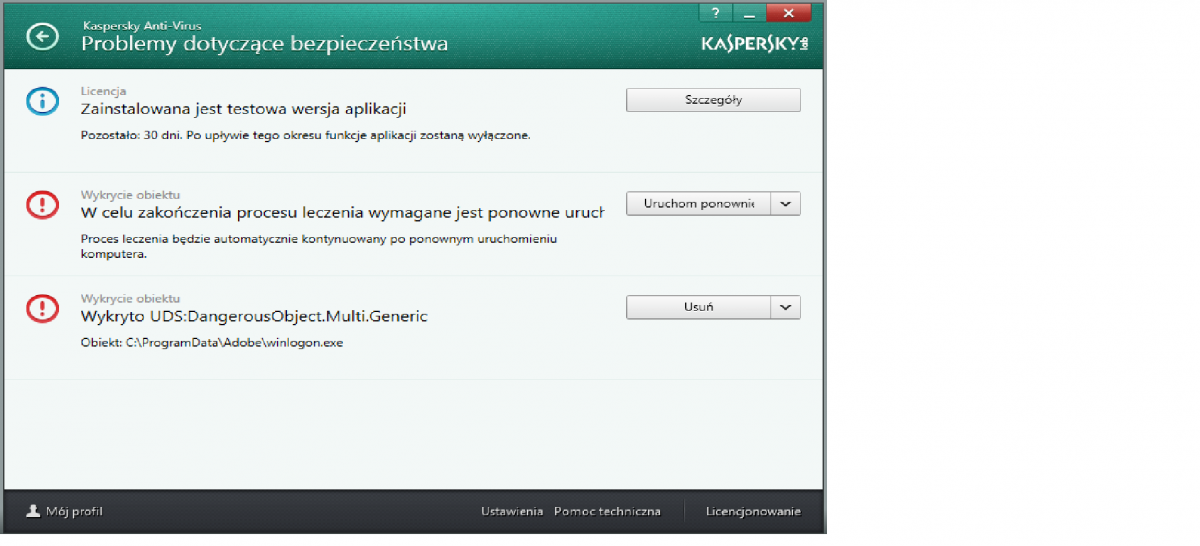Open Licencjonowanie link
Viewport: 1200px width, 546px height.
(x=753, y=512)
